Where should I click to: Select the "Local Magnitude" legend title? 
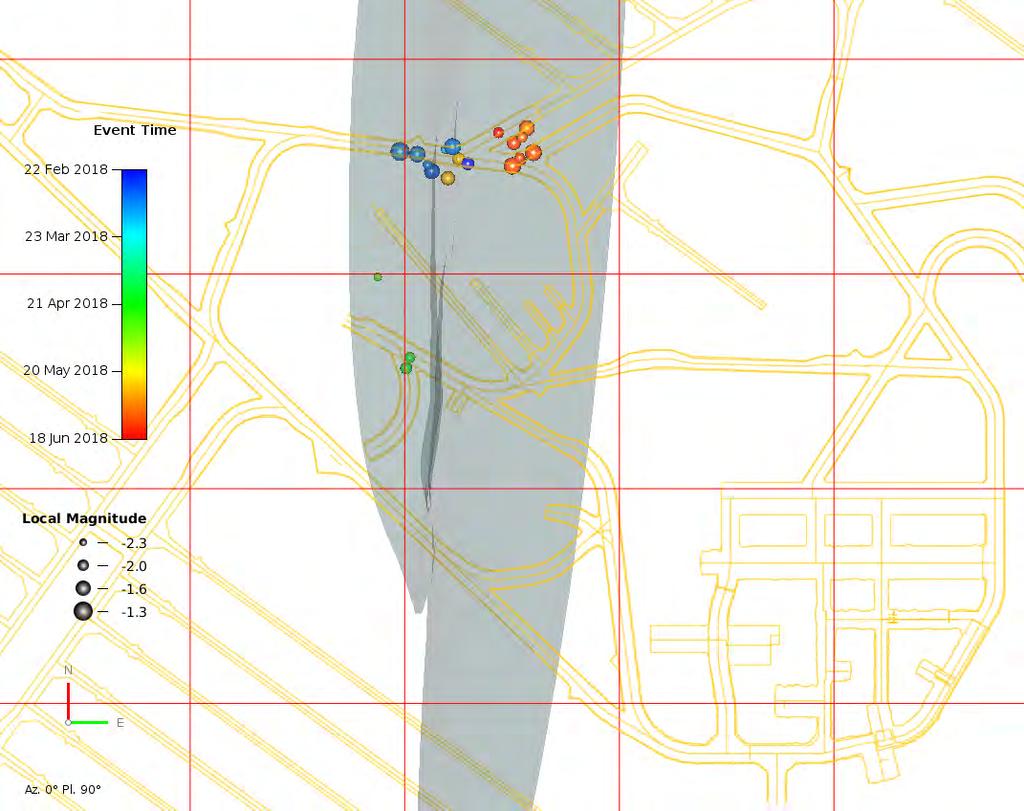coord(84,518)
